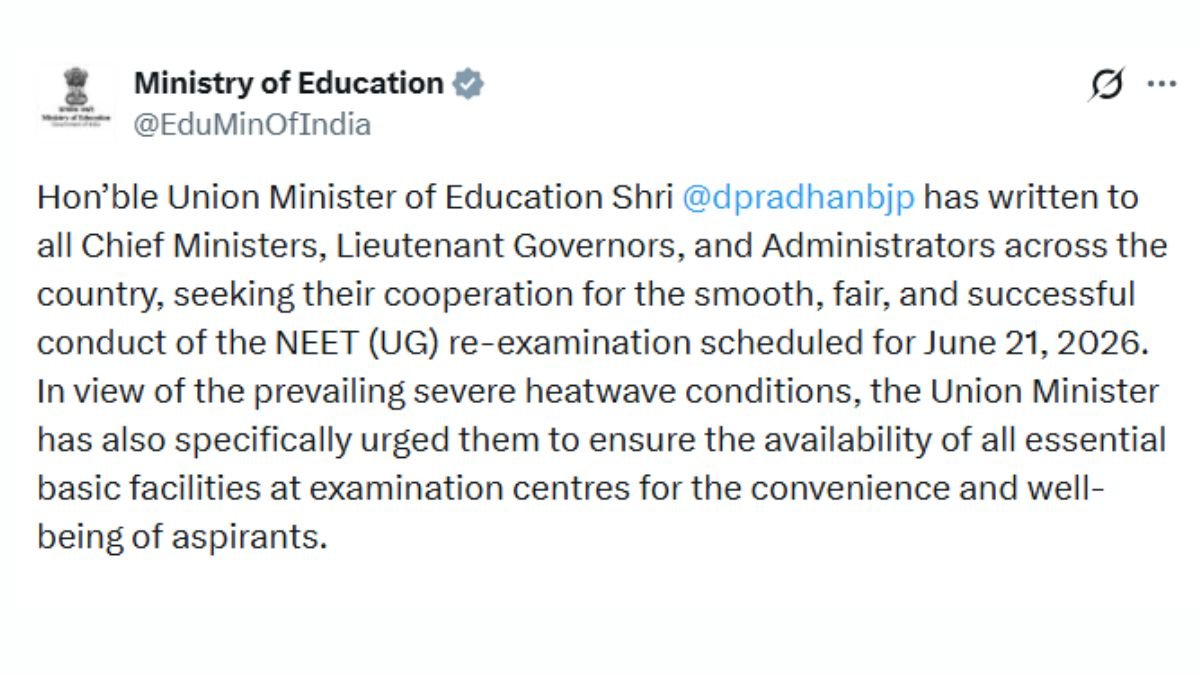Open the three-dot more options menu
Image resolution: width=1200 pixels, height=675 pixels.
1161,84
